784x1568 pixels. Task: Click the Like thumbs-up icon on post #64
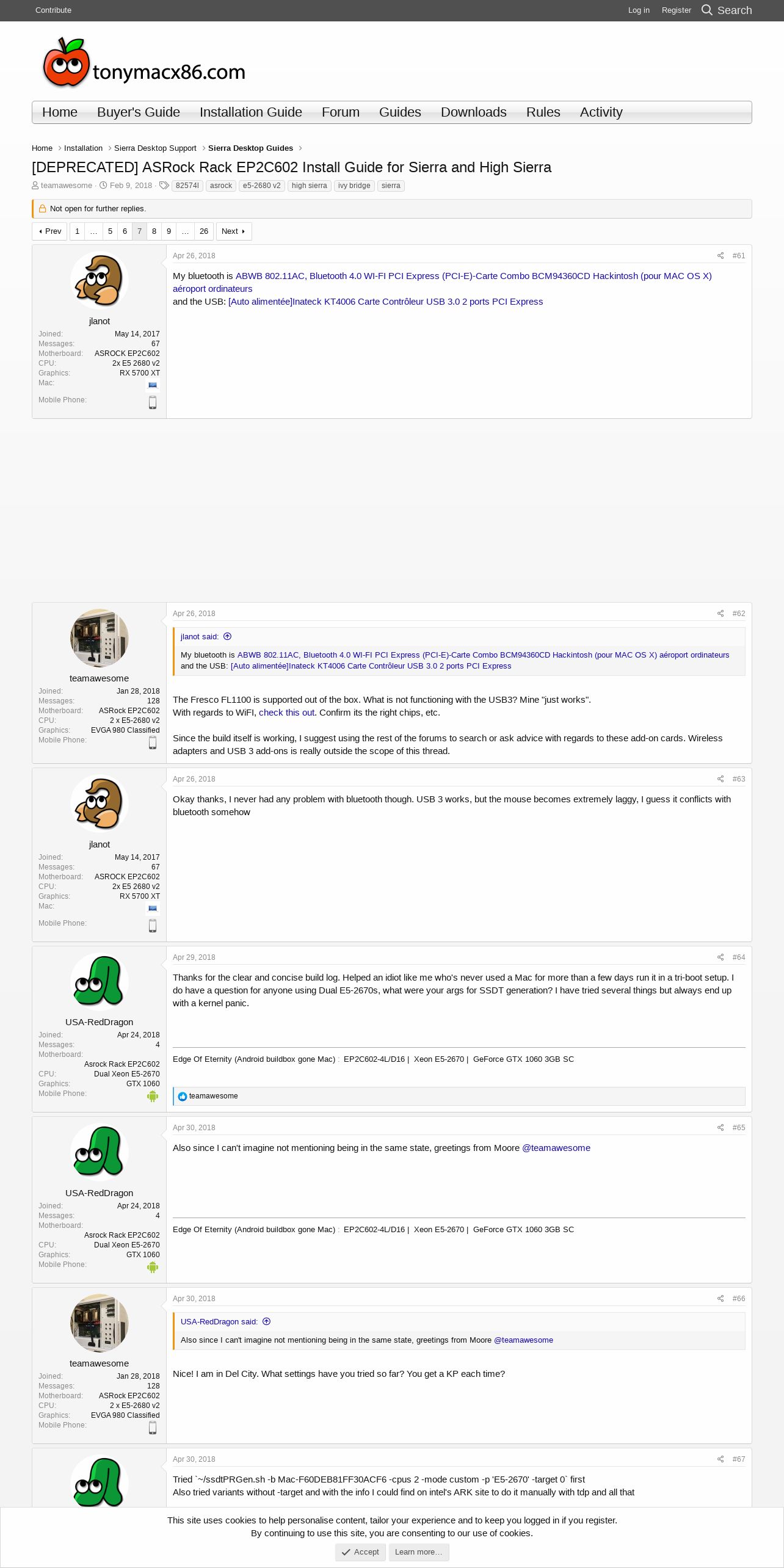coord(182,1097)
